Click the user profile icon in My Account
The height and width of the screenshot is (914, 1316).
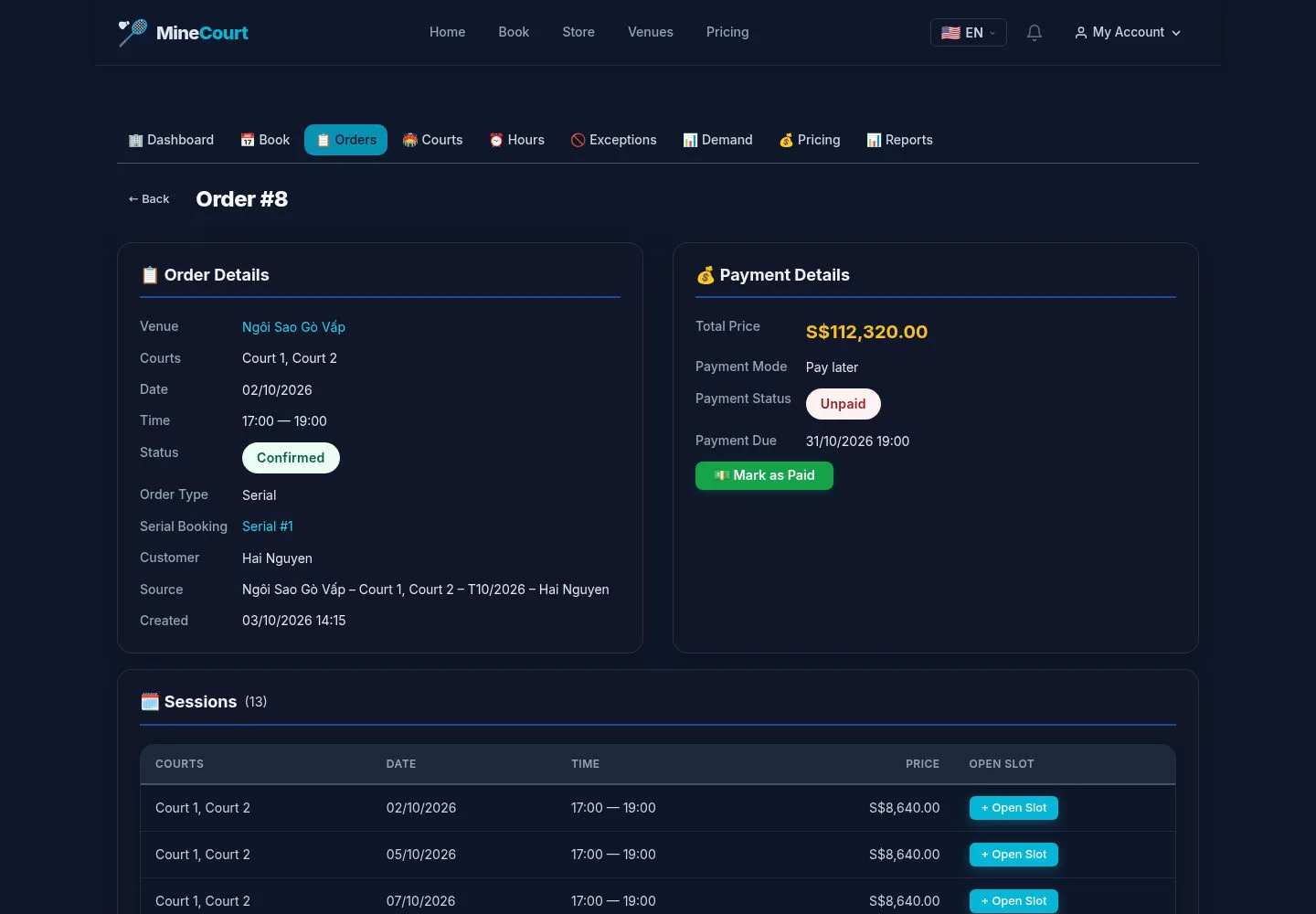[x=1081, y=33]
